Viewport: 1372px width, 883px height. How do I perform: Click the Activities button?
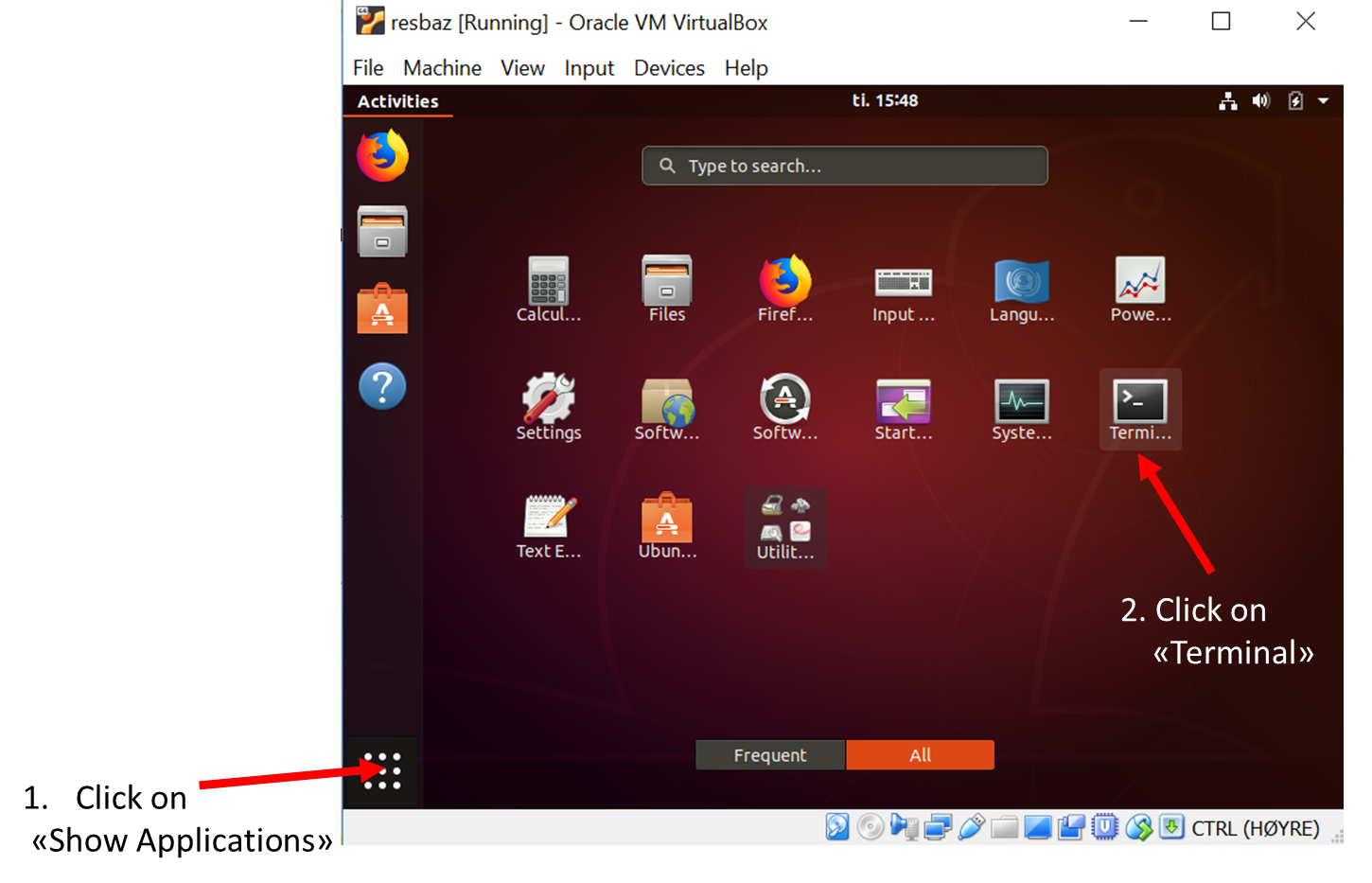(x=398, y=101)
